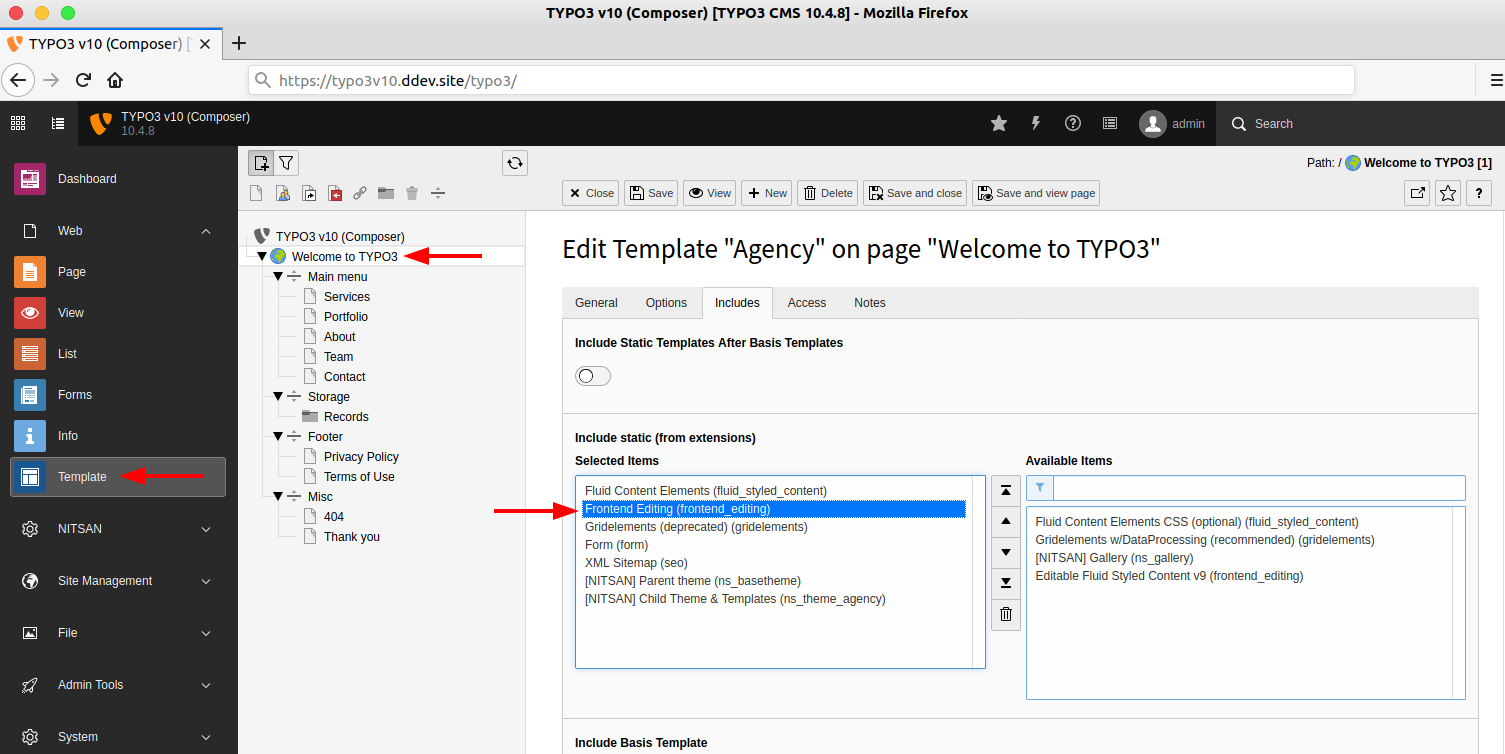Bookmark this page with the star button
The height and width of the screenshot is (754, 1505).
[x=1448, y=193]
